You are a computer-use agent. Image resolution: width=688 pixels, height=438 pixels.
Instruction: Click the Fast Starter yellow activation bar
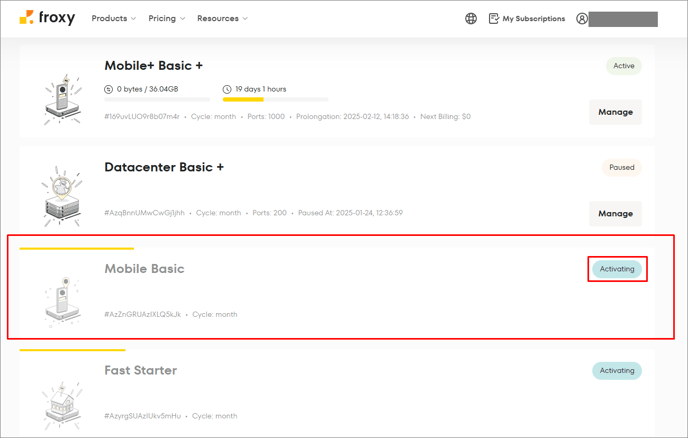[x=72, y=350]
